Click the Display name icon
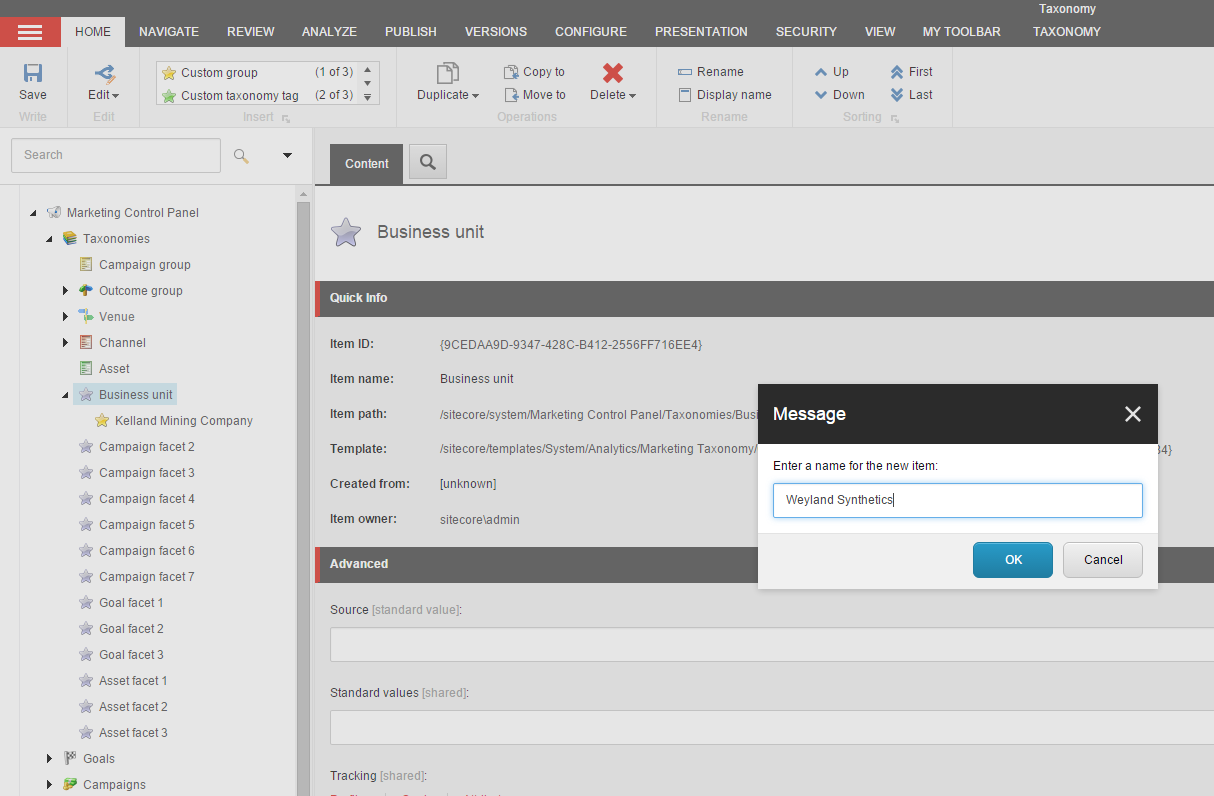Screen dimensions: 1214x796 tap(685, 95)
